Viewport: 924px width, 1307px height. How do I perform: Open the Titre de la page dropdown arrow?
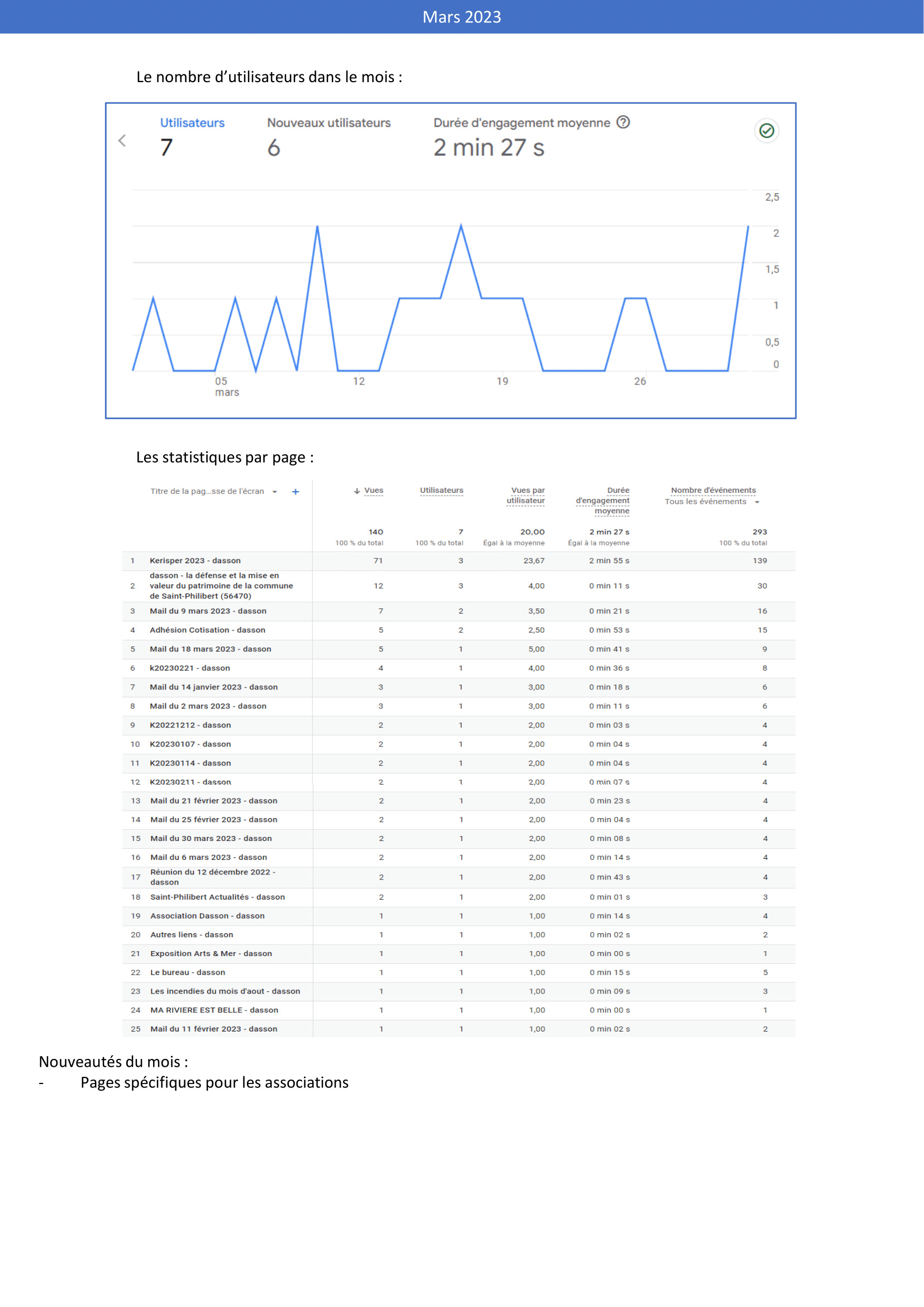[275, 492]
